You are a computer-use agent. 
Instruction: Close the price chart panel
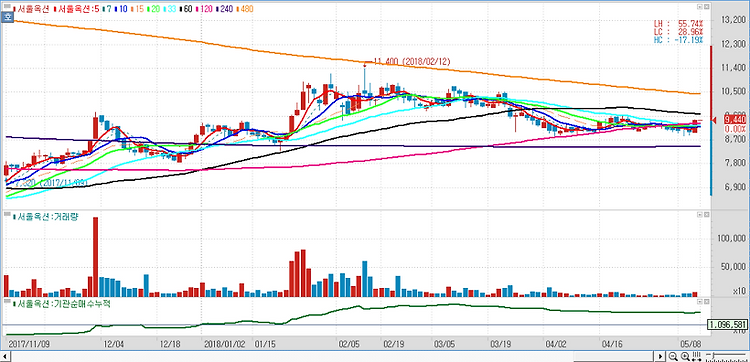706,7
